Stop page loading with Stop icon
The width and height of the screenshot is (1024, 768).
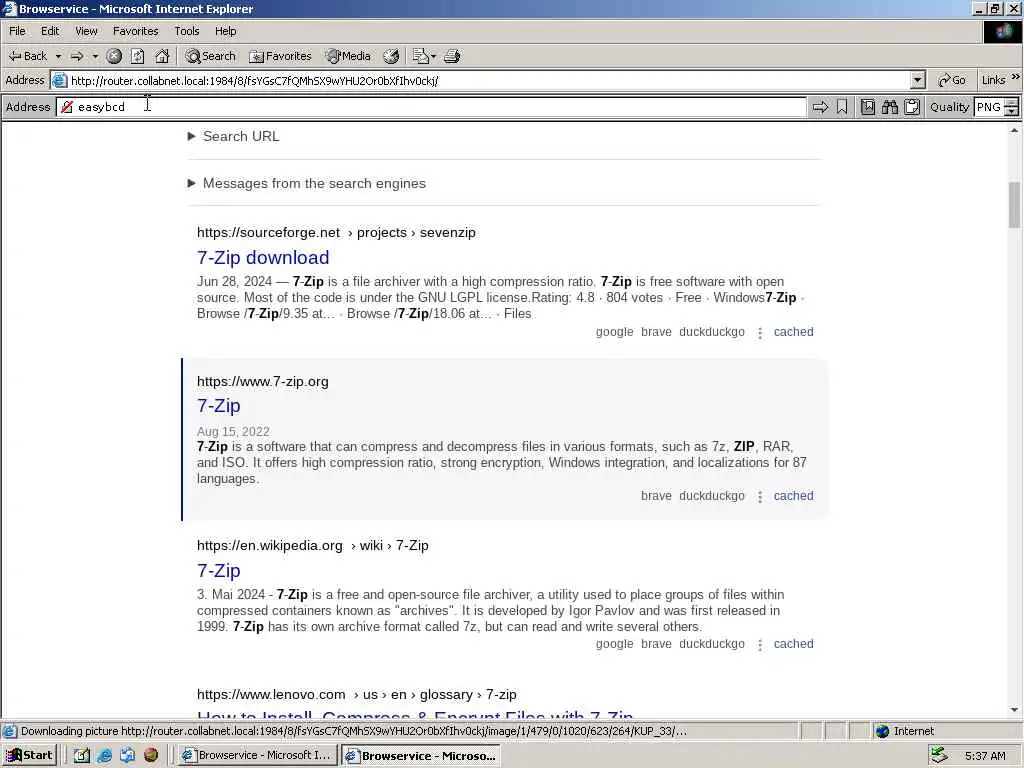[114, 56]
